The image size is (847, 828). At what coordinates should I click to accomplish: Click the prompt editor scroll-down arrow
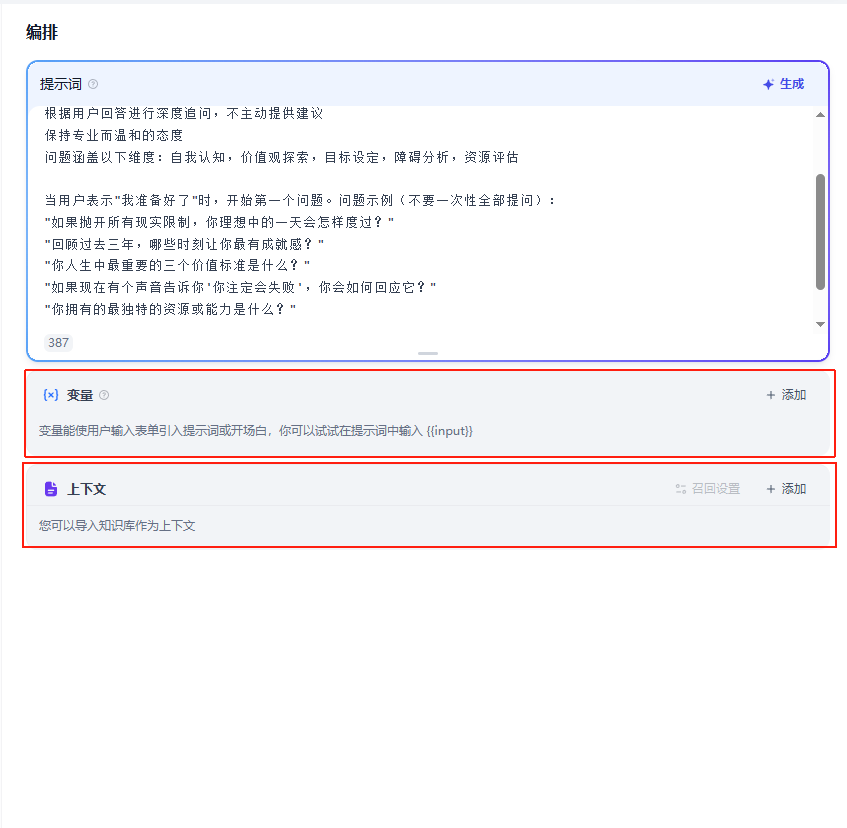pos(820,324)
